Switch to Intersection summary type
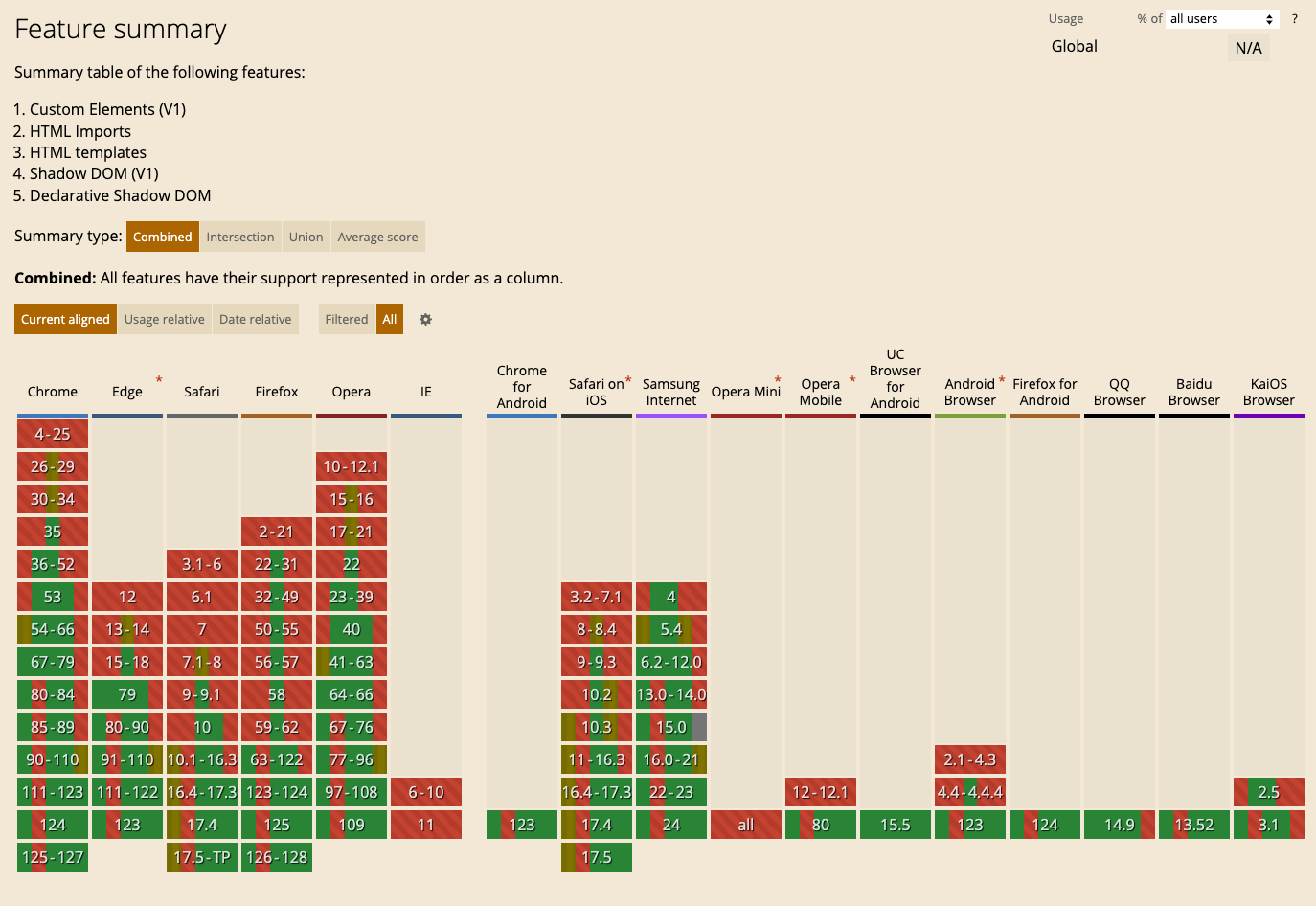 point(240,237)
